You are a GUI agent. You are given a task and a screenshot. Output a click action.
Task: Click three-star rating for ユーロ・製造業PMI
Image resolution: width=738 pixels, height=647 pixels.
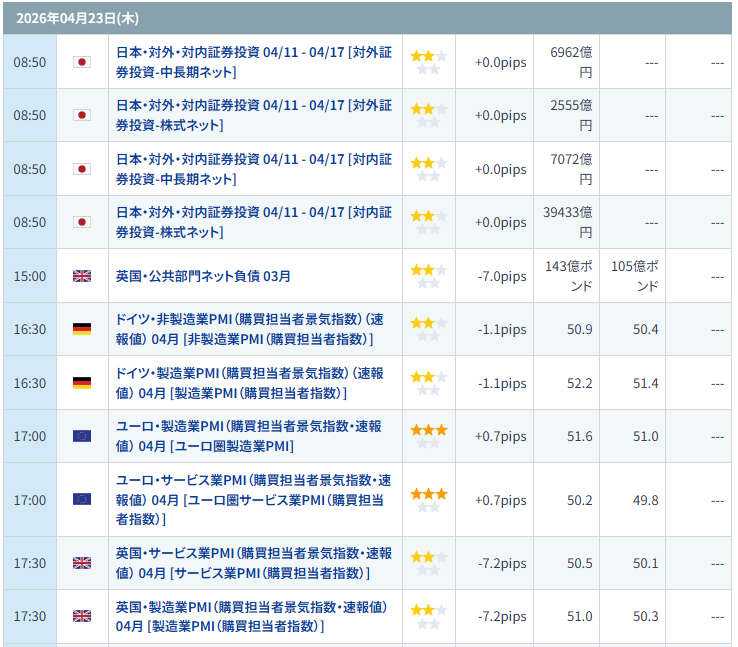pos(428,430)
